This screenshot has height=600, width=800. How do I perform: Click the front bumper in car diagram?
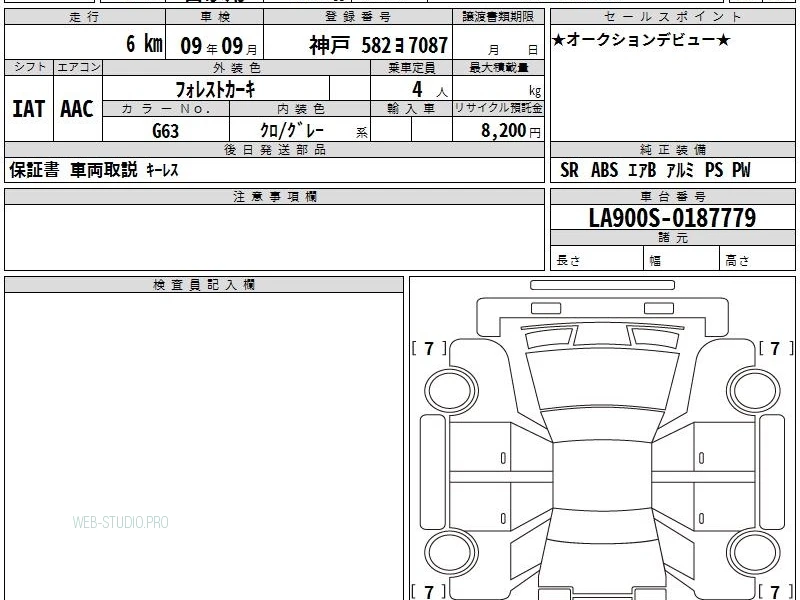[x=602, y=310]
